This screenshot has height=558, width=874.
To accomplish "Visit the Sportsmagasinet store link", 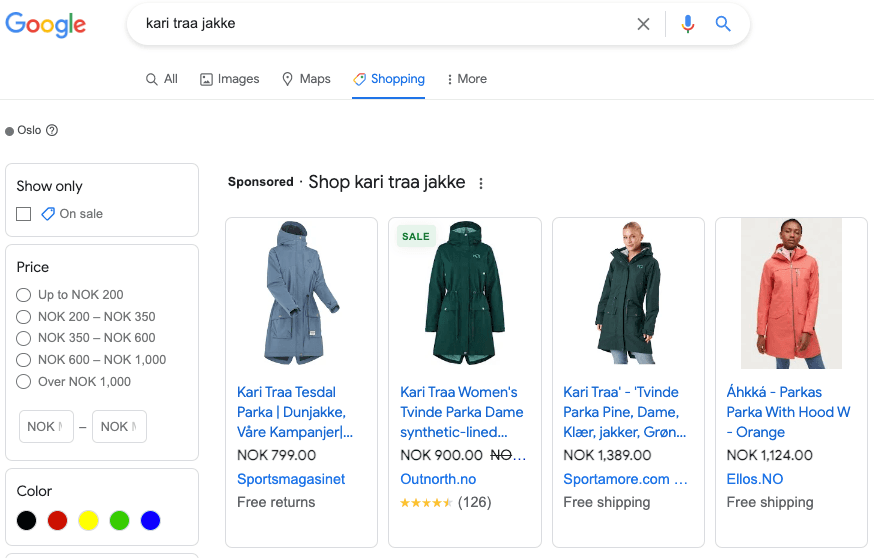I will [291, 479].
